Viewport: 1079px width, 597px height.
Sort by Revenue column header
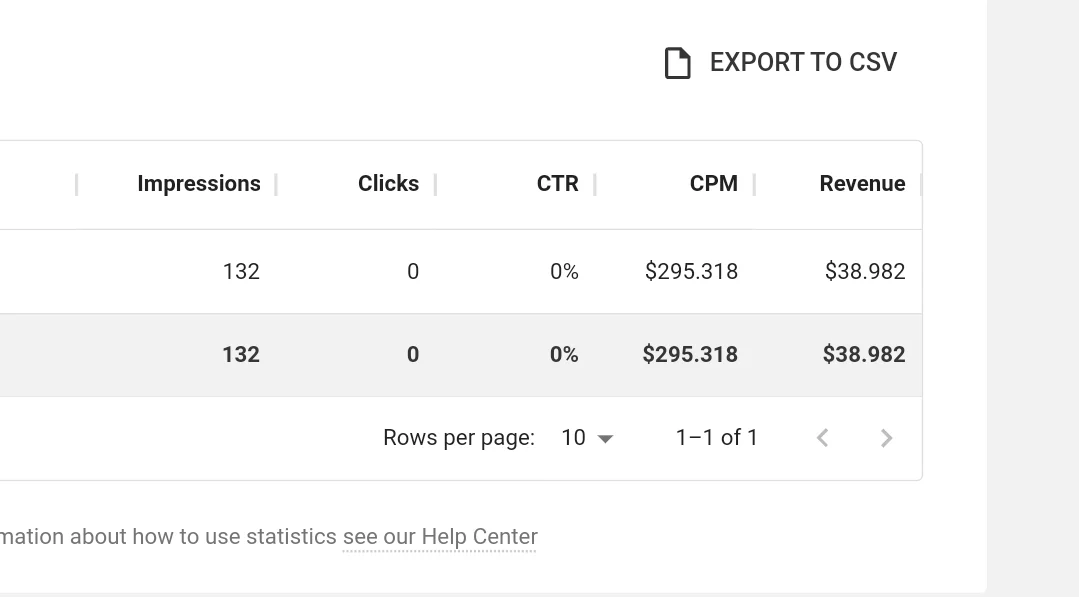tap(862, 184)
